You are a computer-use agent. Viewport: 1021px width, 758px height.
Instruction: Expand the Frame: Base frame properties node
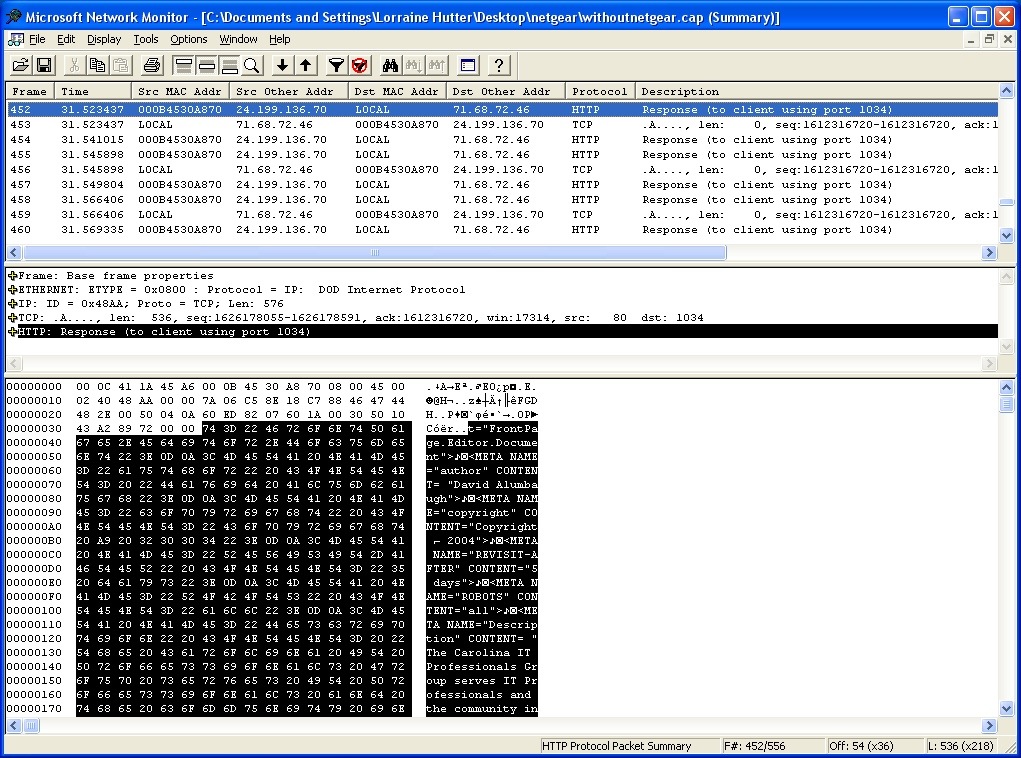(x=12, y=275)
